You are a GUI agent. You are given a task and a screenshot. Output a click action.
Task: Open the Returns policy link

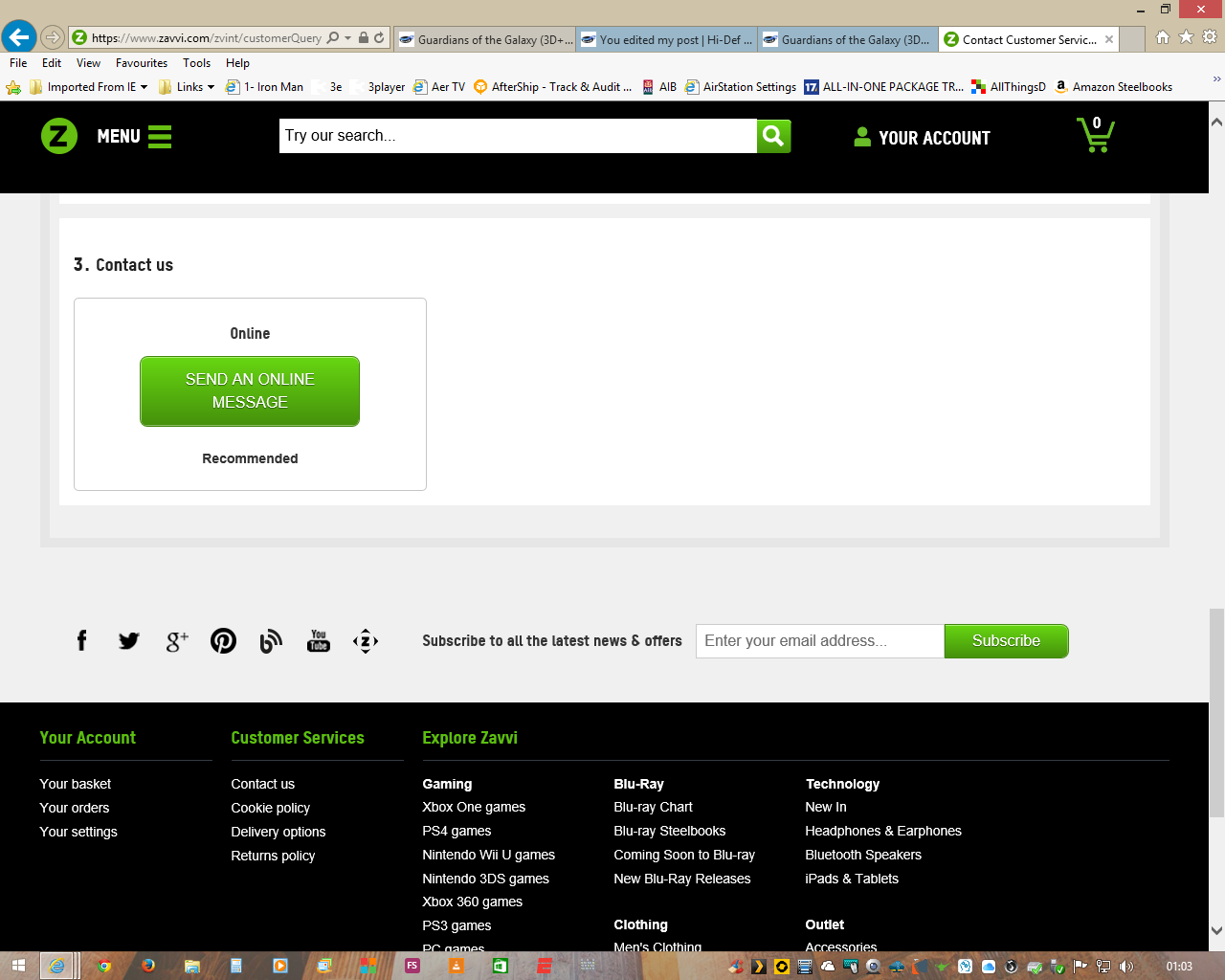(x=273, y=856)
